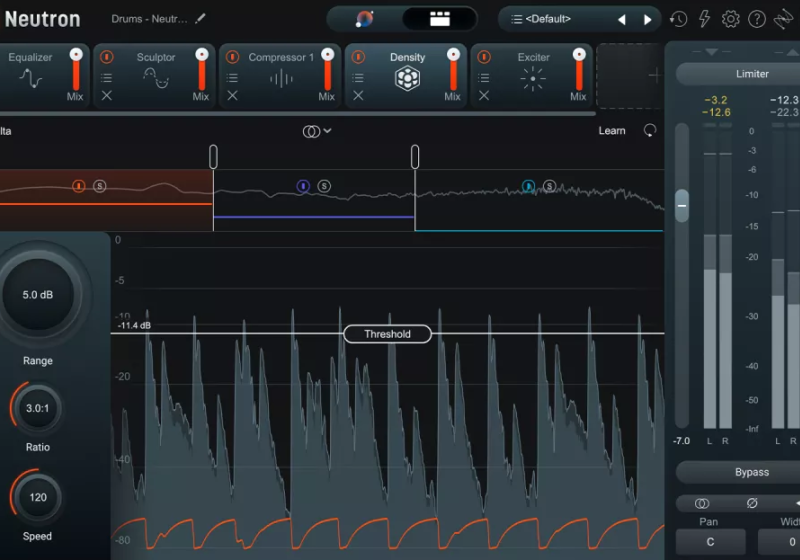This screenshot has height=560, width=800.
Task: Open the Assistant view orb icon
Action: pyautogui.click(x=364, y=19)
